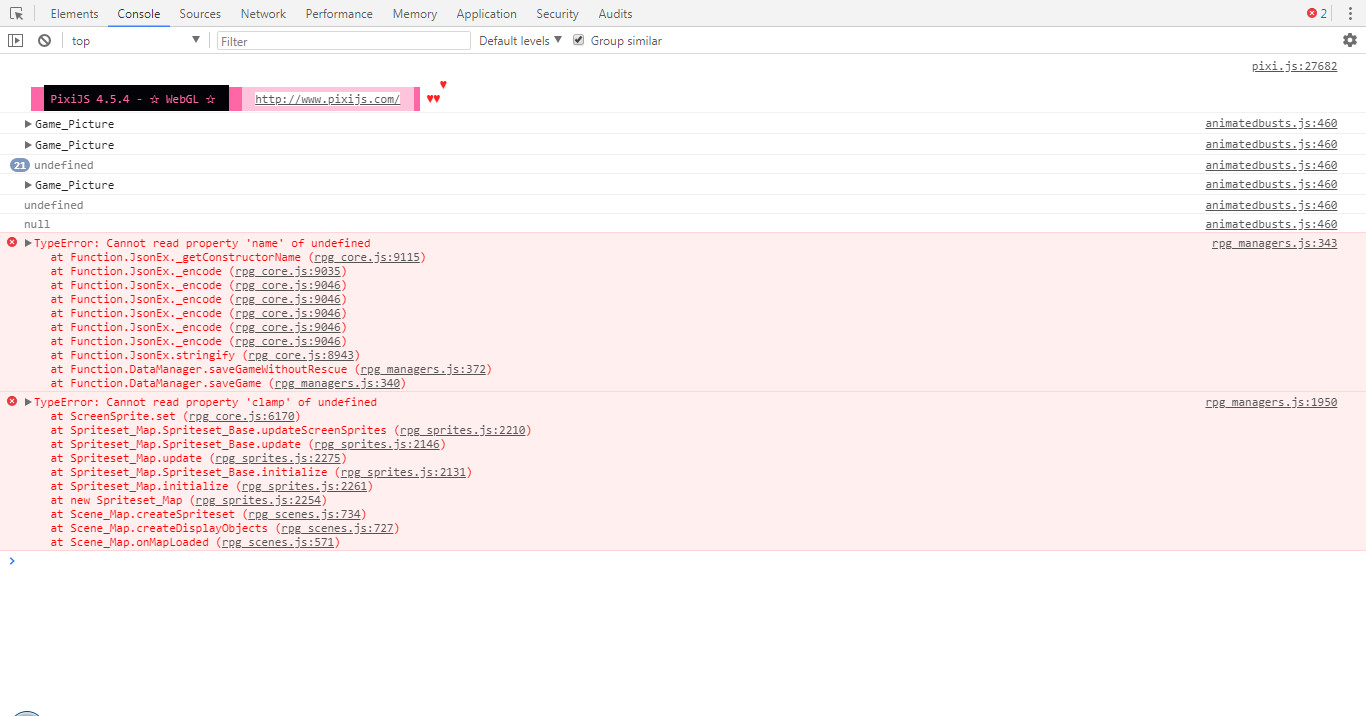The width and height of the screenshot is (1366, 716).
Task: Open console settings gear icon
Action: tap(1350, 40)
